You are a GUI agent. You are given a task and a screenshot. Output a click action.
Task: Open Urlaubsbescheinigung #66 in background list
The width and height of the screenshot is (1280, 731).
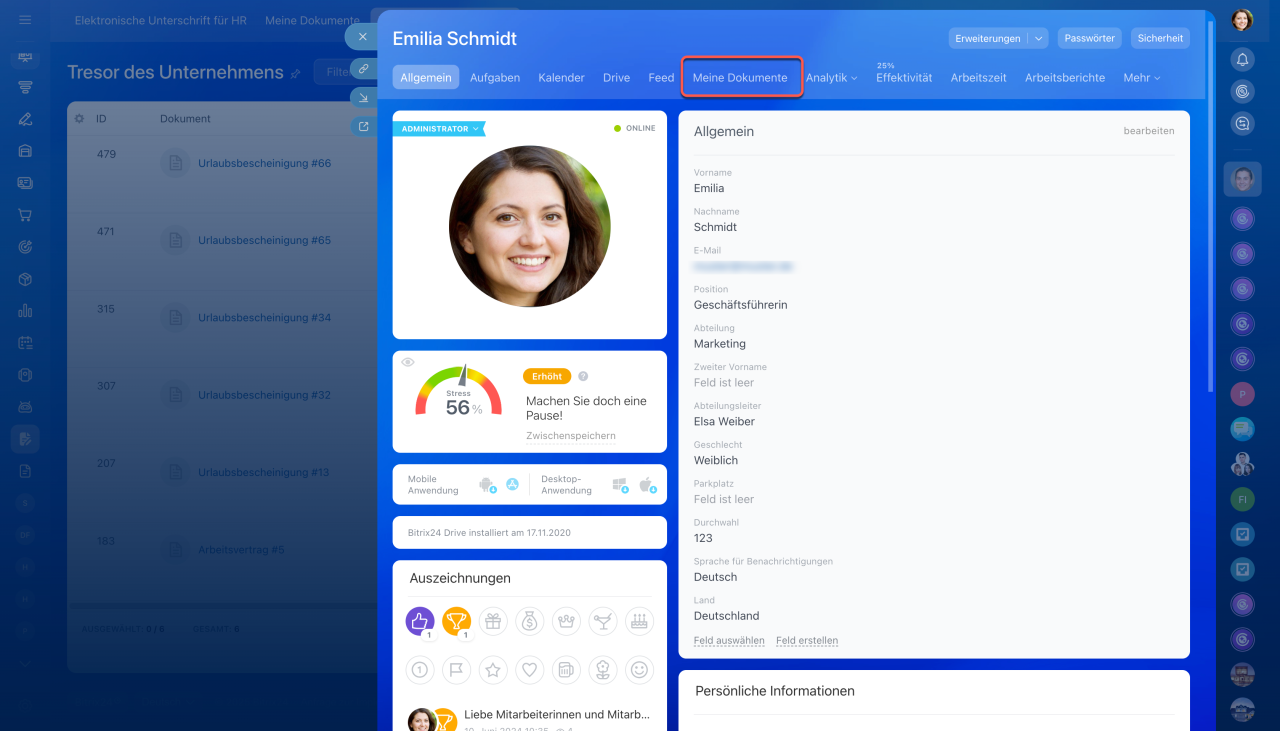point(264,163)
